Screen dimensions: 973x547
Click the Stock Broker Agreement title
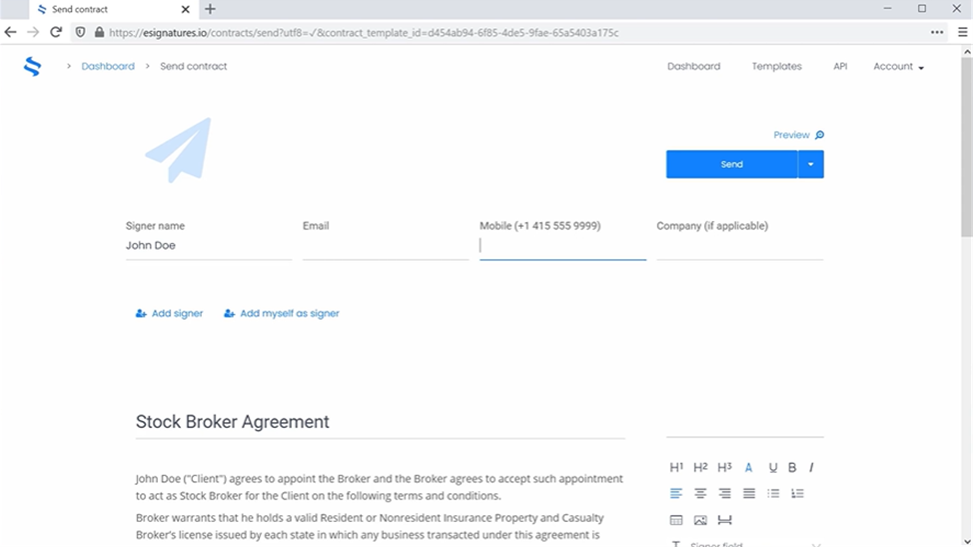tap(232, 422)
